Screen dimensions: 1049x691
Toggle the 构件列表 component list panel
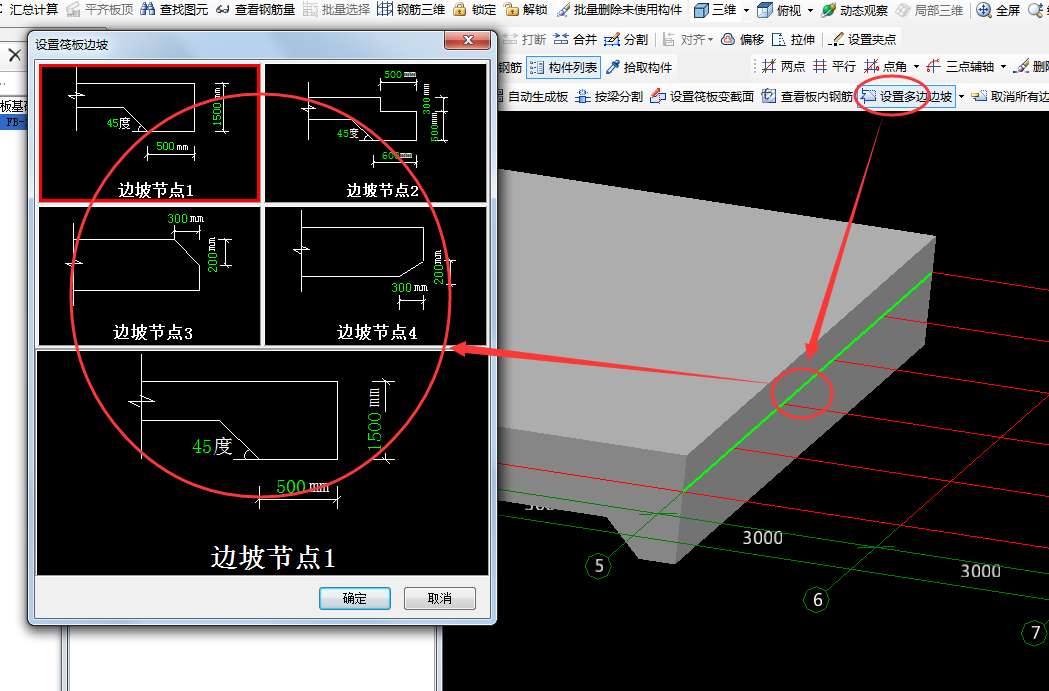click(x=563, y=67)
